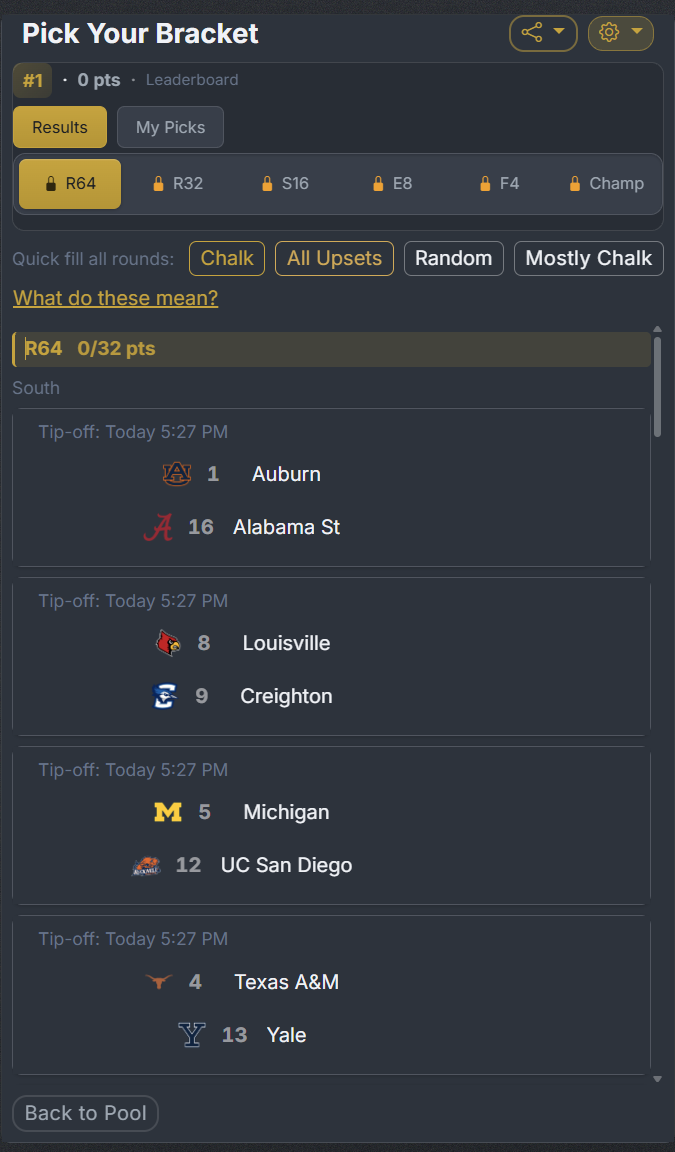This screenshot has height=1152, width=675.
Task: Expand the share options dropdown arrow
Action: click(x=556, y=33)
